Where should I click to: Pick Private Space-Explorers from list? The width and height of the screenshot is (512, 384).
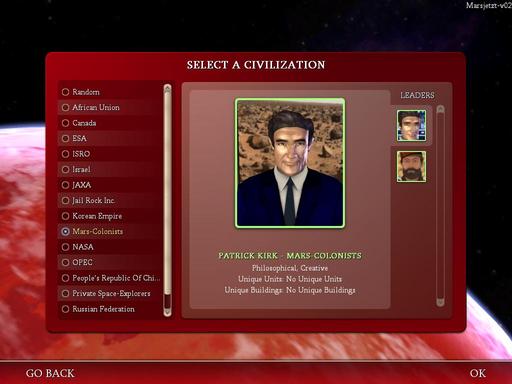coord(110,293)
